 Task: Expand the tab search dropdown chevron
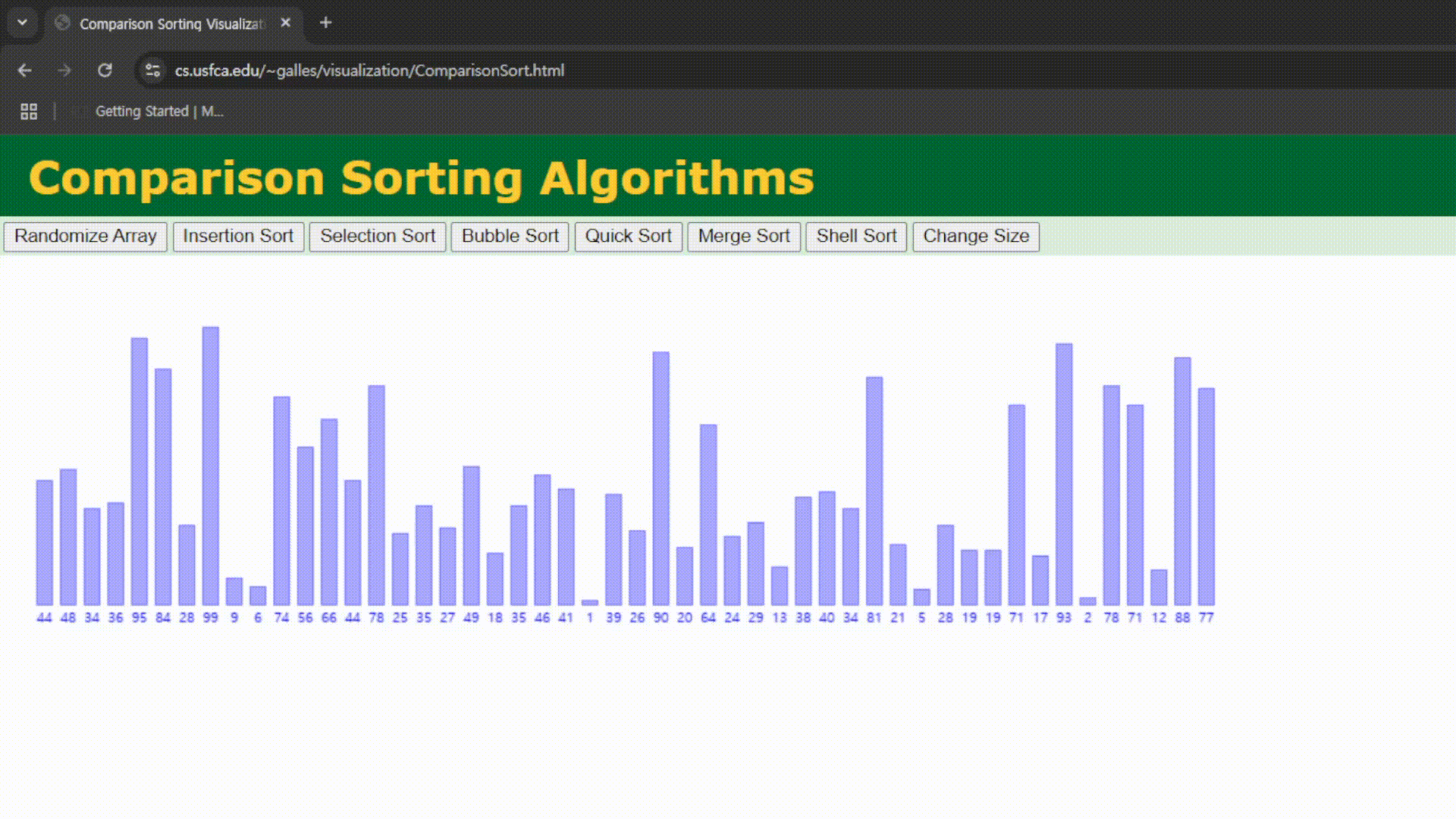tap(22, 23)
